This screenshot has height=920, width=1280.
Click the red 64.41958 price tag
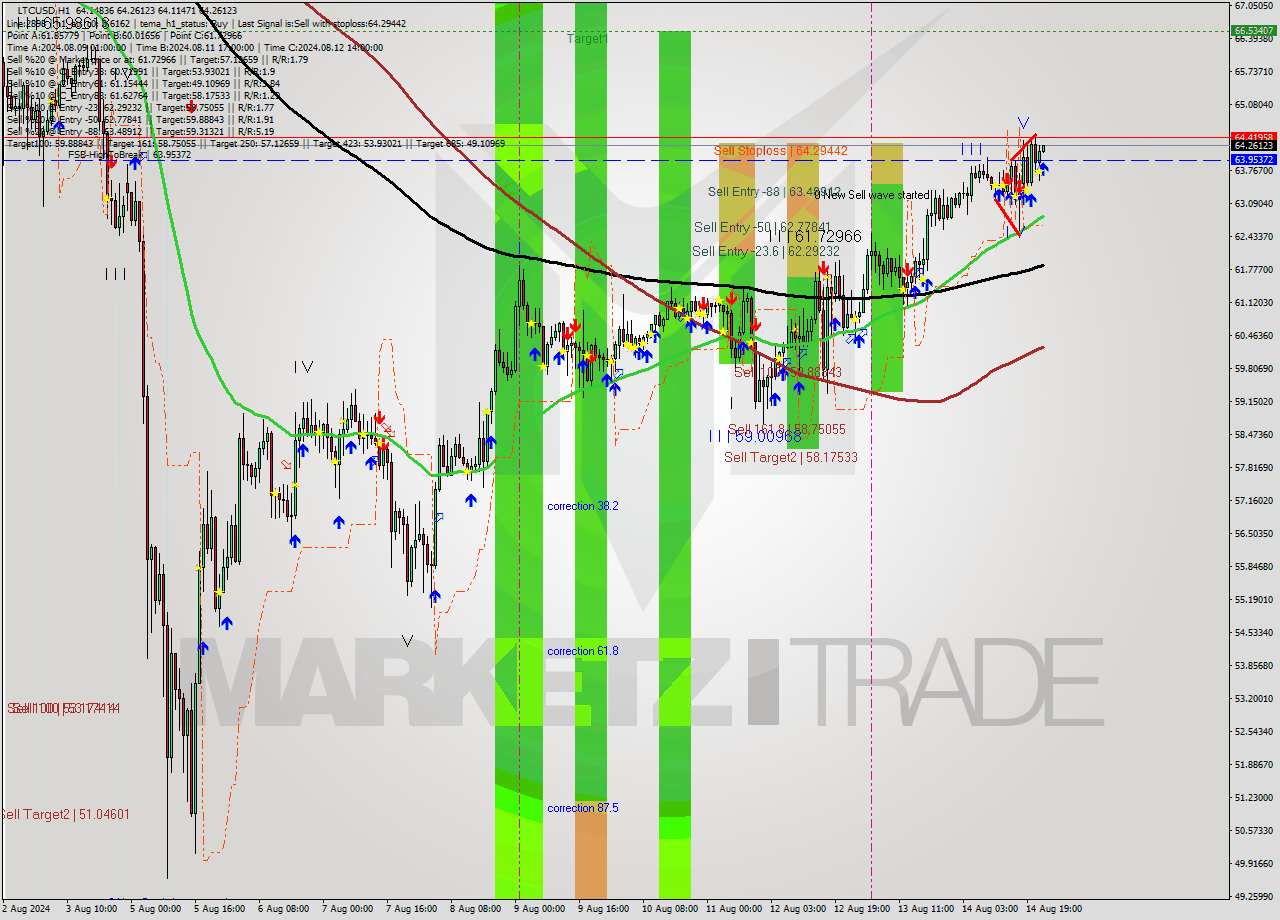point(1253,137)
